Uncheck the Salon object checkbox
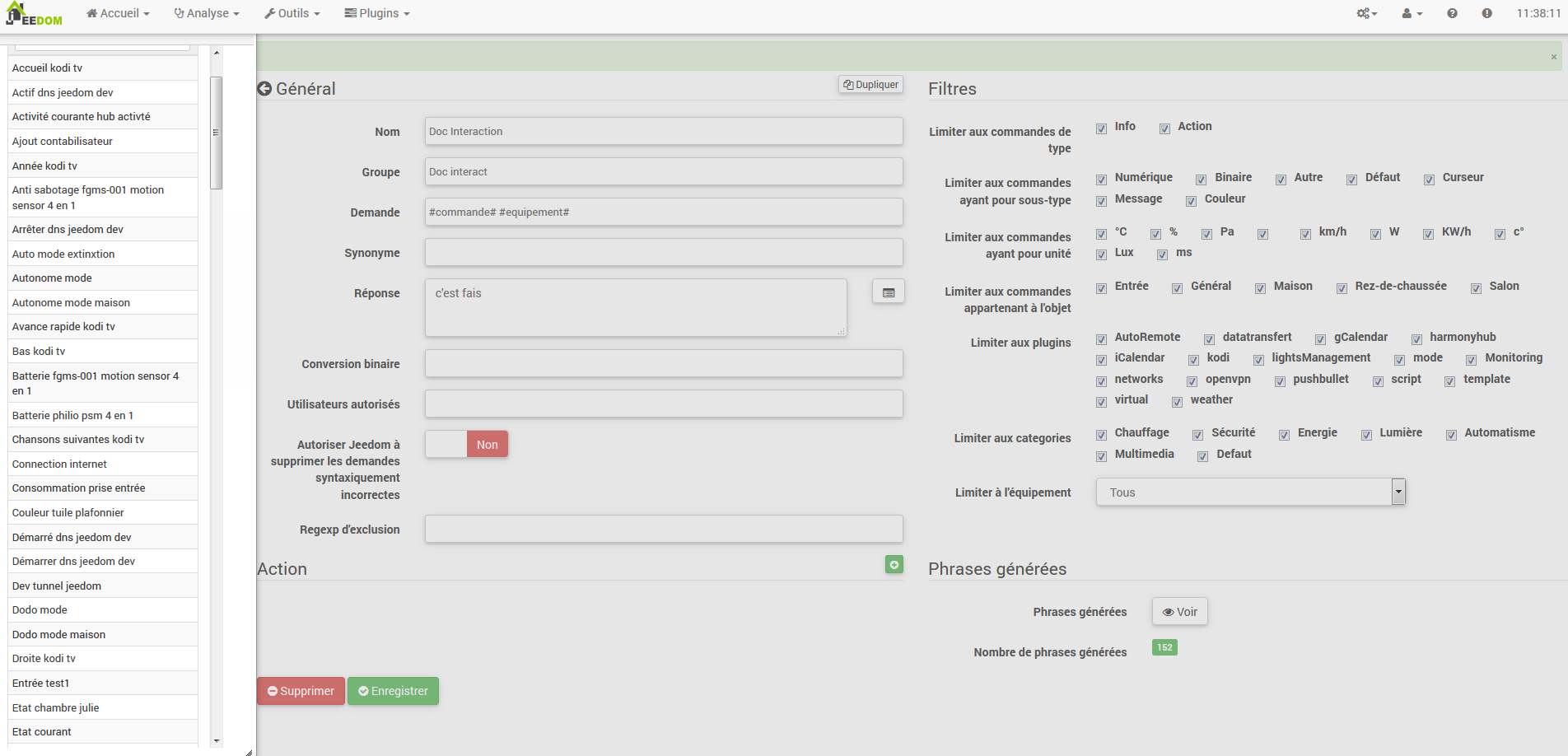This screenshot has width=1568, height=756. point(1476,288)
